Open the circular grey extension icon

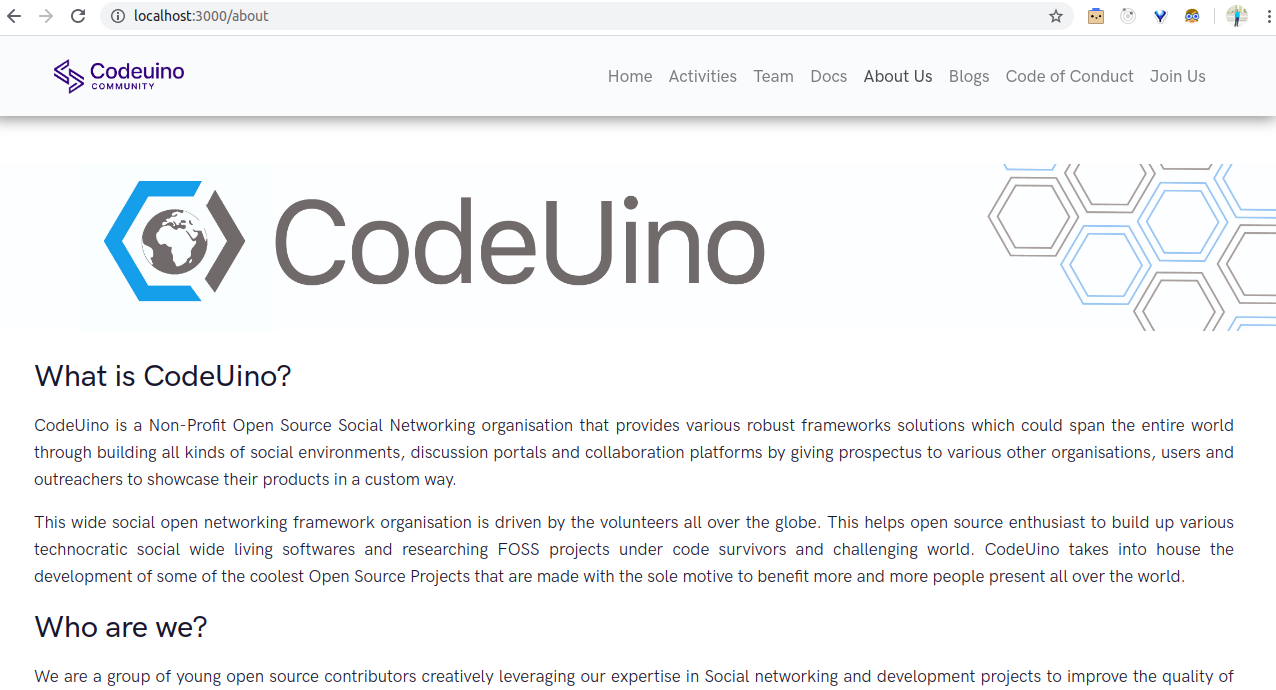pyautogui.click(x=1128, y=16)
